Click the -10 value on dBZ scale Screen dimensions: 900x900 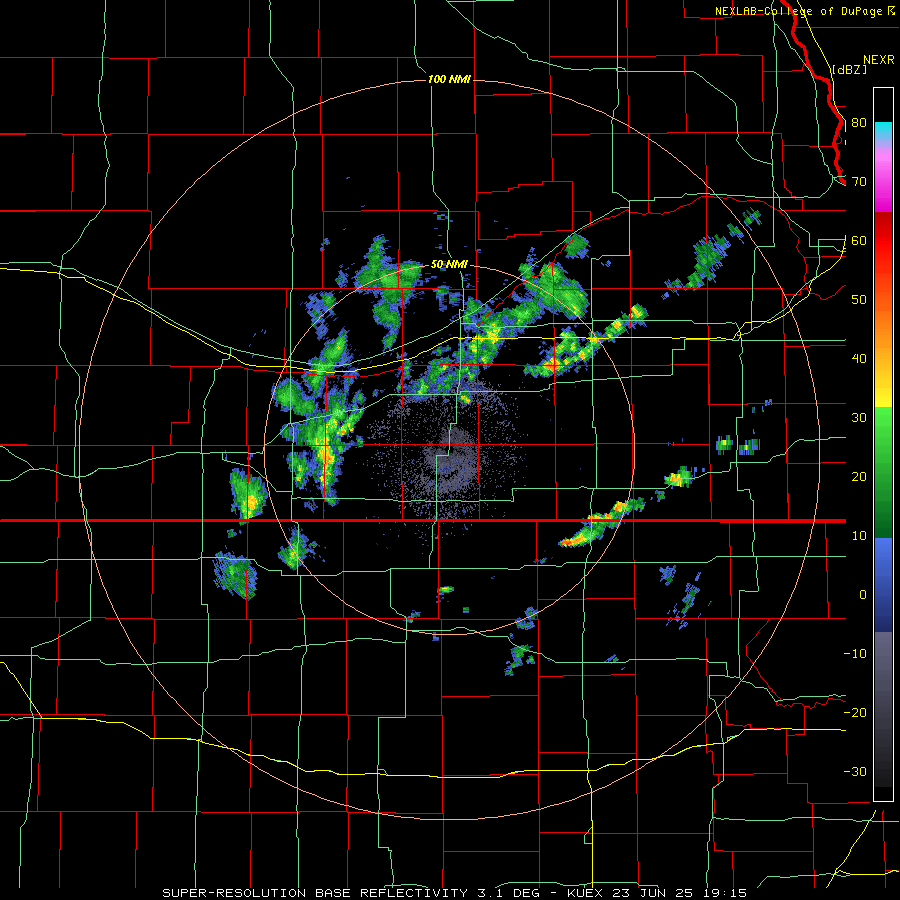pos(855,653)
